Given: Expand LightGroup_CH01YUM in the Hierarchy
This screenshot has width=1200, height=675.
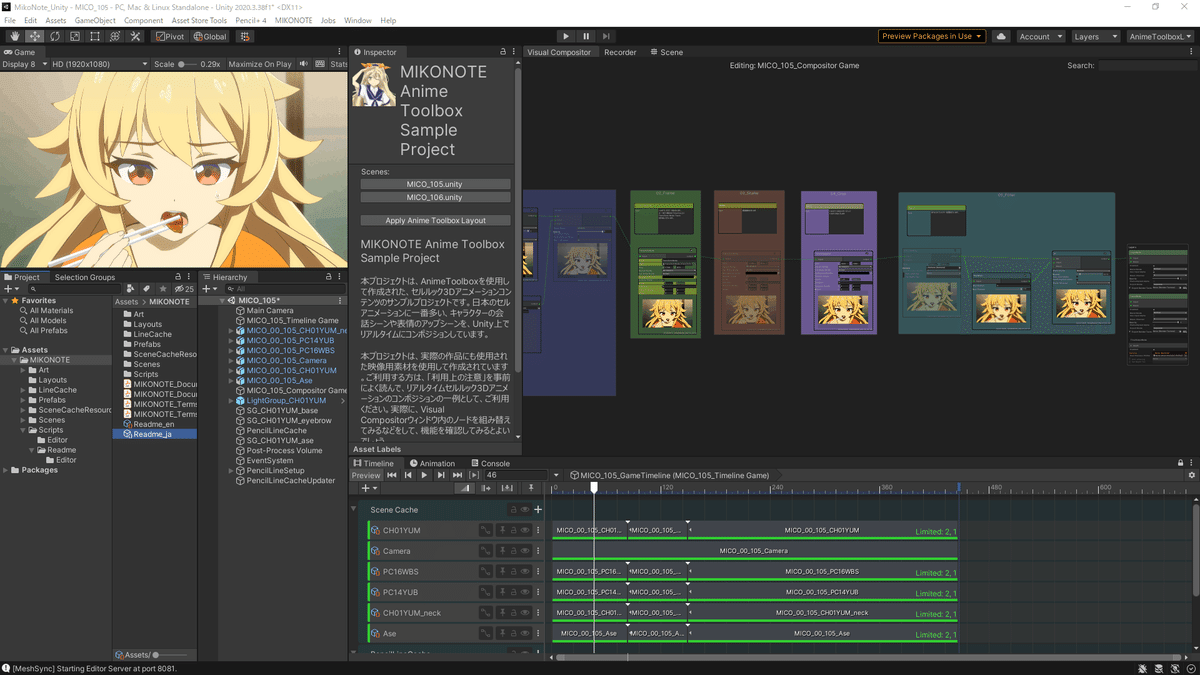Looking at the screenshot, I should (x=231, y=400).
